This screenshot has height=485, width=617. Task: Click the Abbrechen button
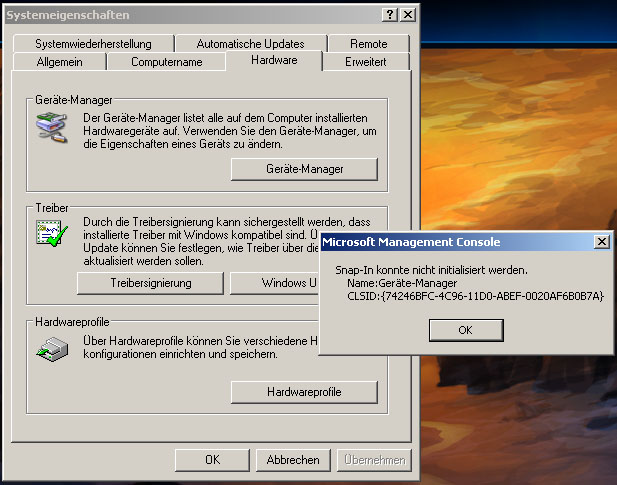click(293, 460)
